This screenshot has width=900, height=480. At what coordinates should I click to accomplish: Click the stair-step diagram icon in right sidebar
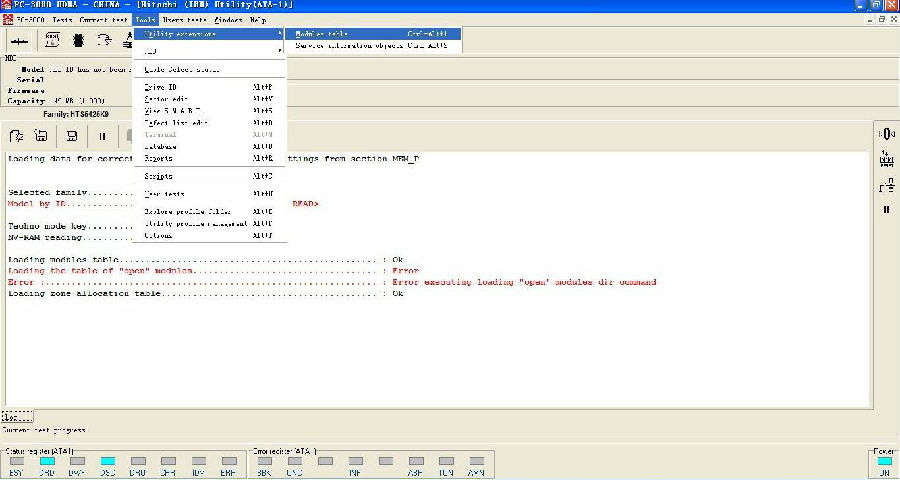[887, 185]
